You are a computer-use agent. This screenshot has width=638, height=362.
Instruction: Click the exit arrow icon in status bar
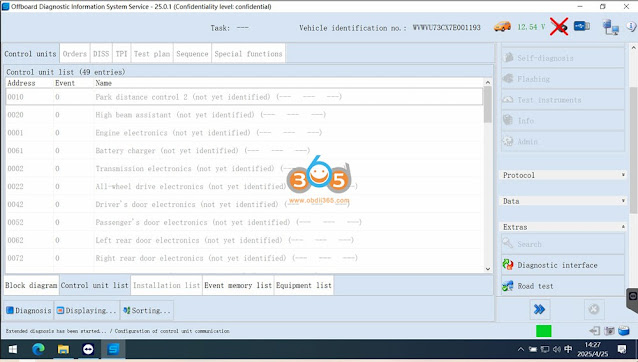594,331
